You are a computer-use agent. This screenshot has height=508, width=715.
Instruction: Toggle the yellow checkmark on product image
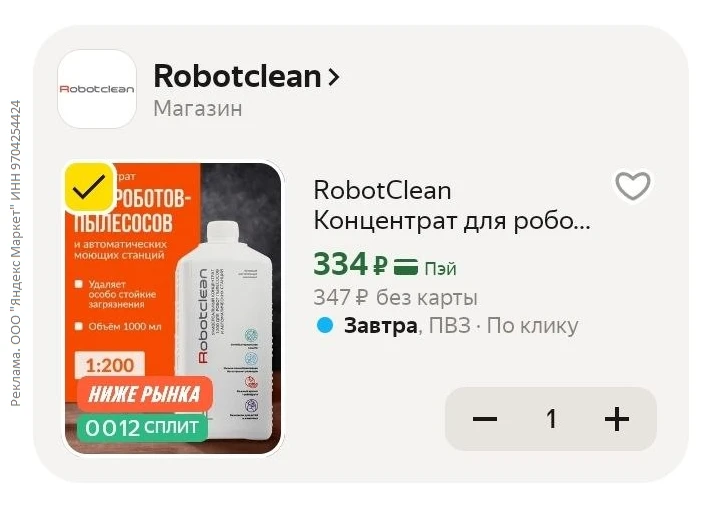point(89,187)
